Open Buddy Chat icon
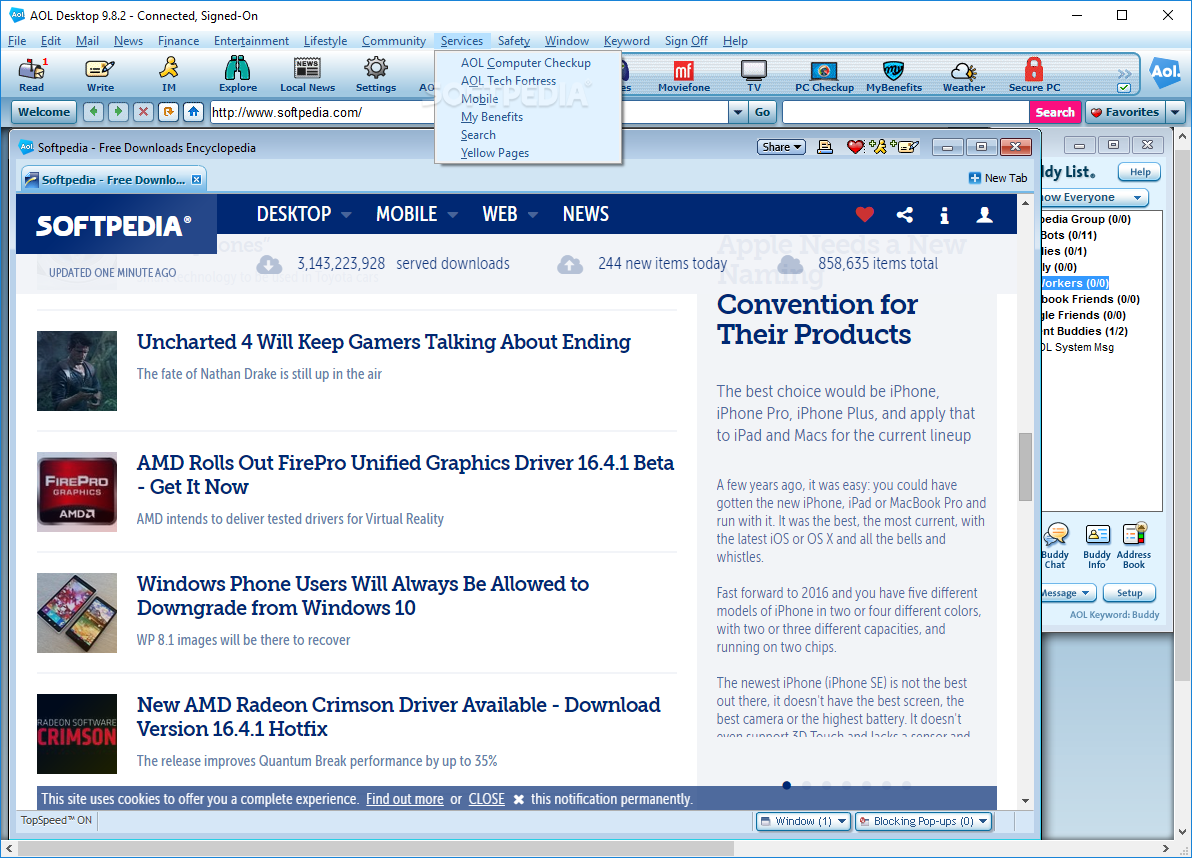 click(x=1055, y=546)
